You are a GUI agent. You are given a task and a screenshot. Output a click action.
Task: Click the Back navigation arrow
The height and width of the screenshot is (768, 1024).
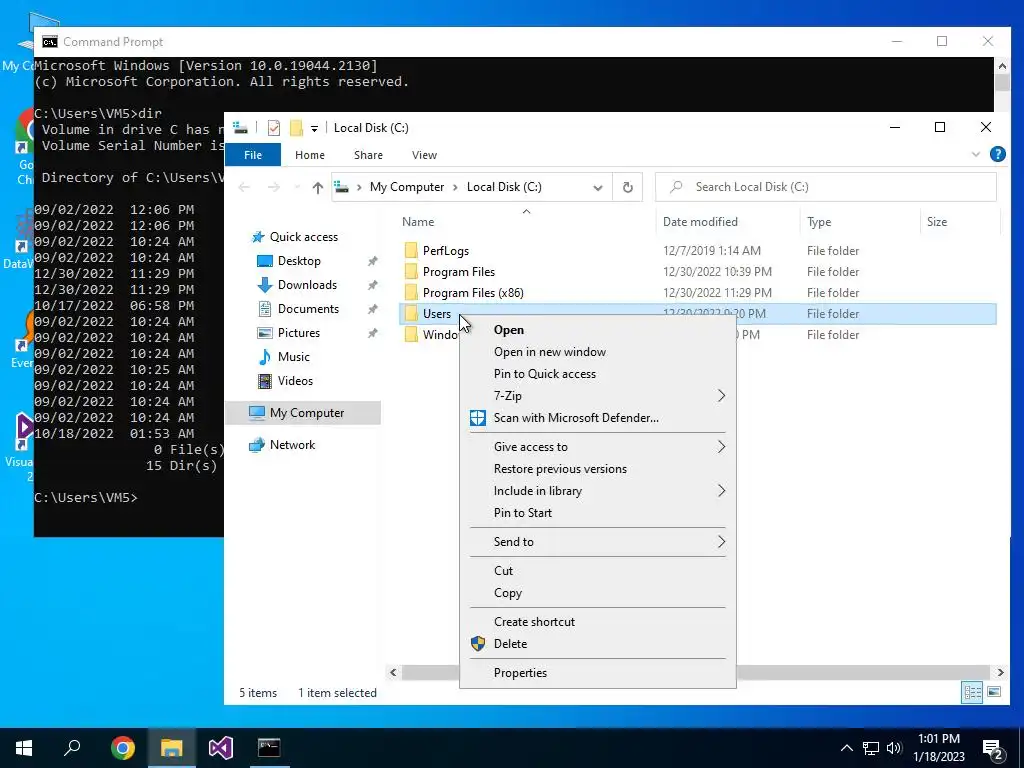[244, 187]
